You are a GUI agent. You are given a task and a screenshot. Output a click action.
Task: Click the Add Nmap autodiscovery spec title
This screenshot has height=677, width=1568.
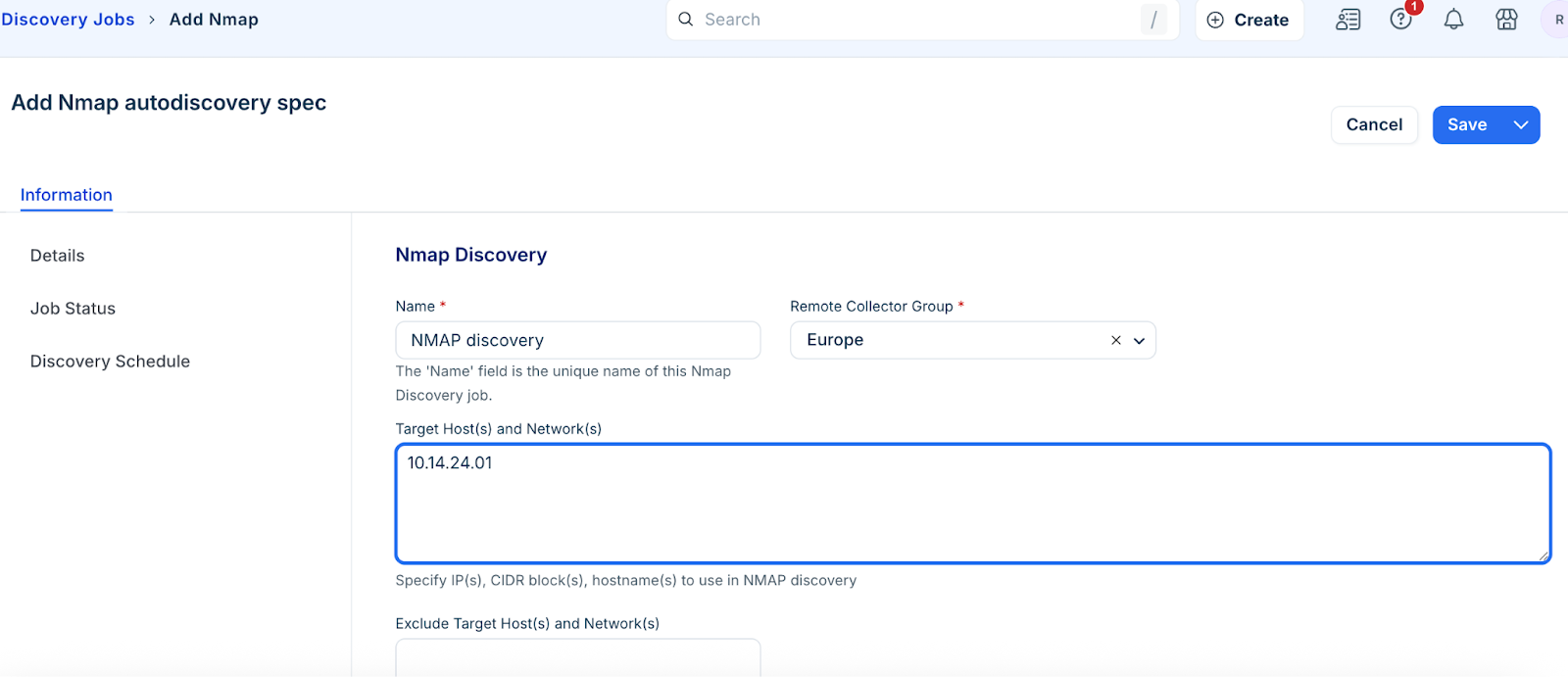(x=169, y=103)
